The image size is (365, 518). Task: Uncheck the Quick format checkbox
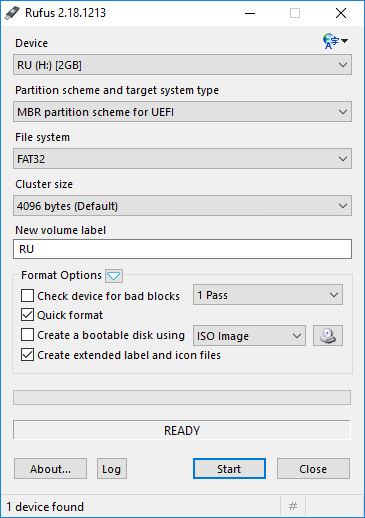coord(27,315)
